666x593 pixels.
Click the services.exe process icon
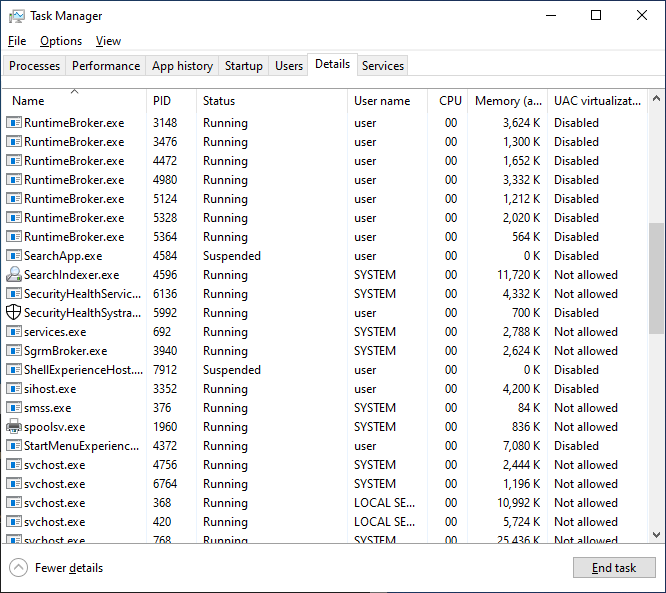pos(14,332)
